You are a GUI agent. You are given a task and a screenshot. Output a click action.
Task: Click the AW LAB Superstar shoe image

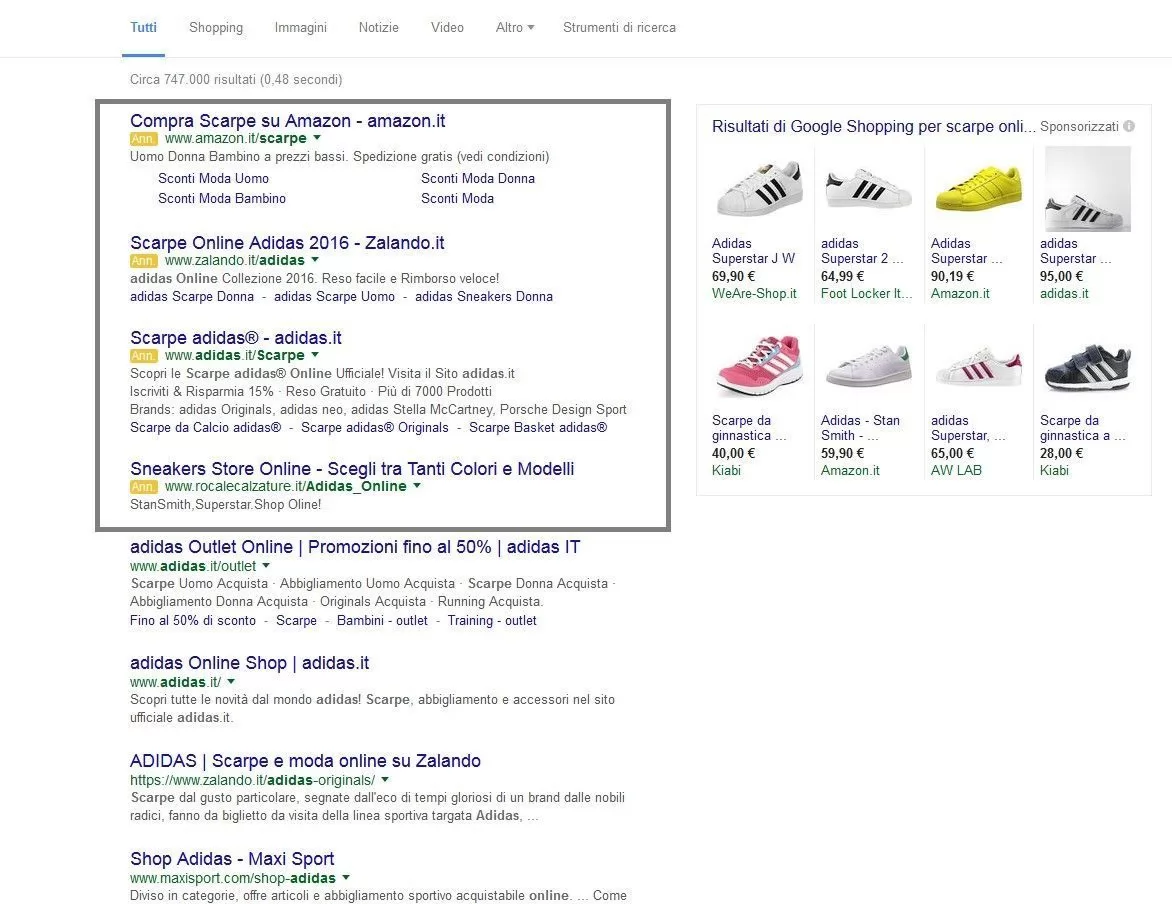(x=978, y=366)
